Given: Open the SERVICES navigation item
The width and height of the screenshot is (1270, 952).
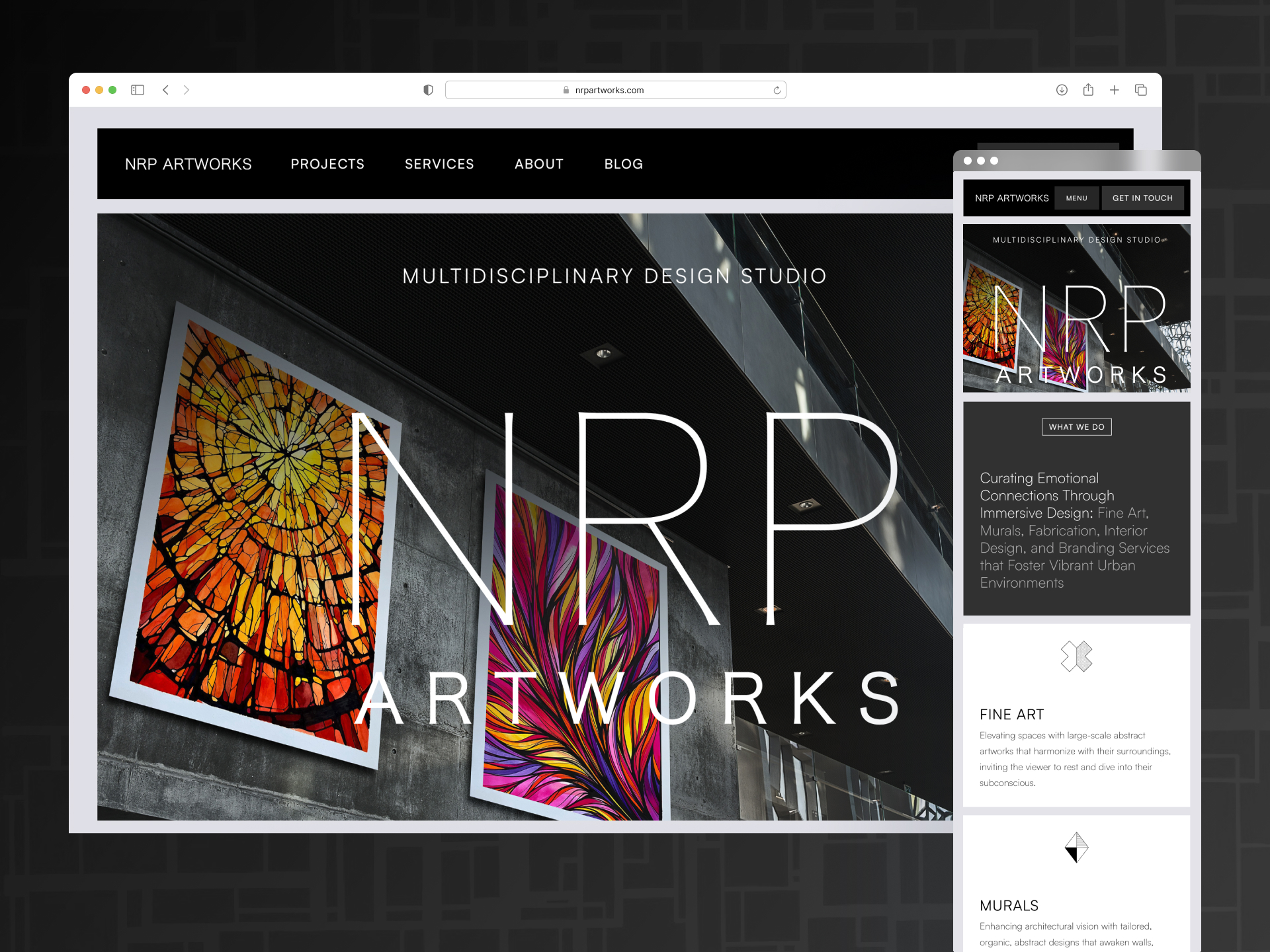Looking at the screenshot, I should 439,164.
